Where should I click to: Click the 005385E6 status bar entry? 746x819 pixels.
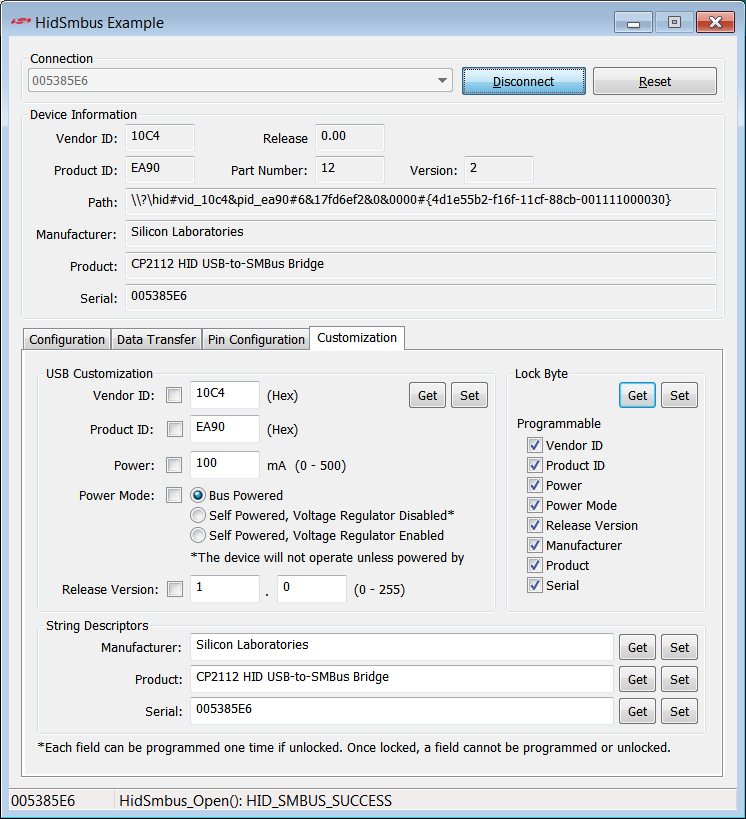click(x=43, y=801)
